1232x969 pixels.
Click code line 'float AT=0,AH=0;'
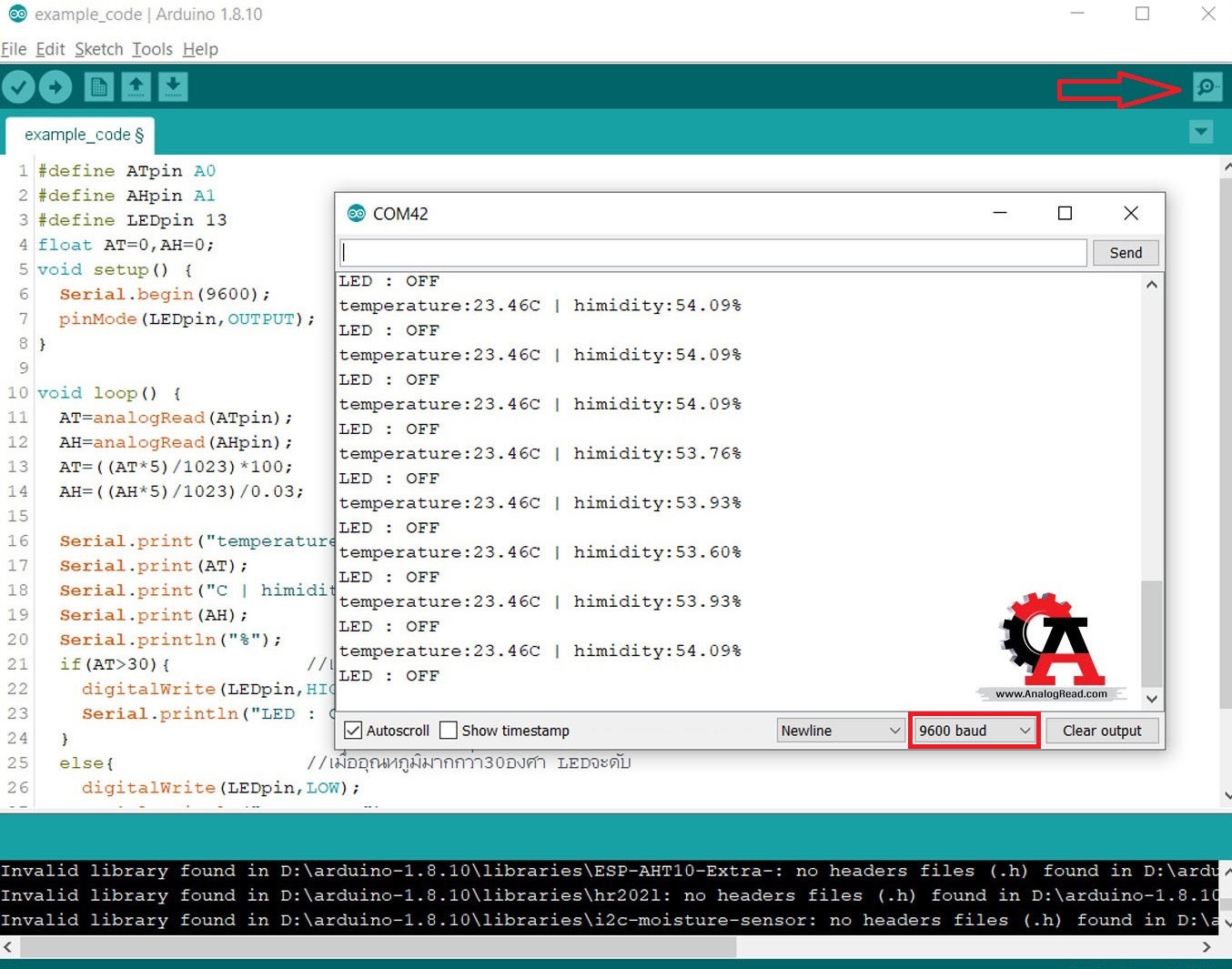126,245
